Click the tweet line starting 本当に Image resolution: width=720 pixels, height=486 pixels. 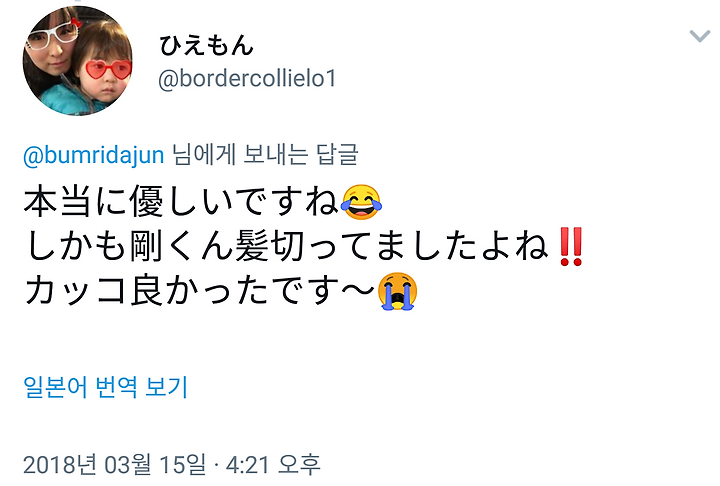[202, 202]
